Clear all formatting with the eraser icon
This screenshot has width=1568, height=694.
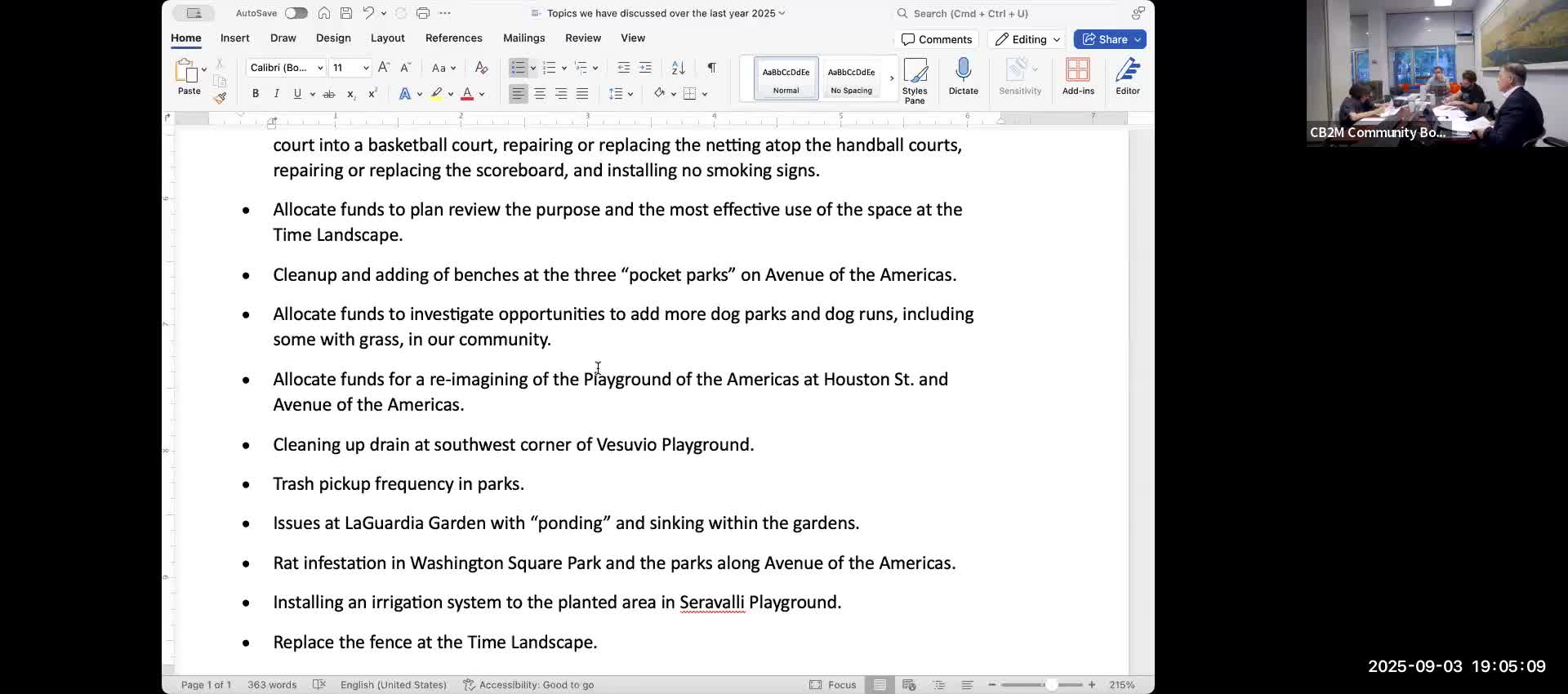pos(482,68)
